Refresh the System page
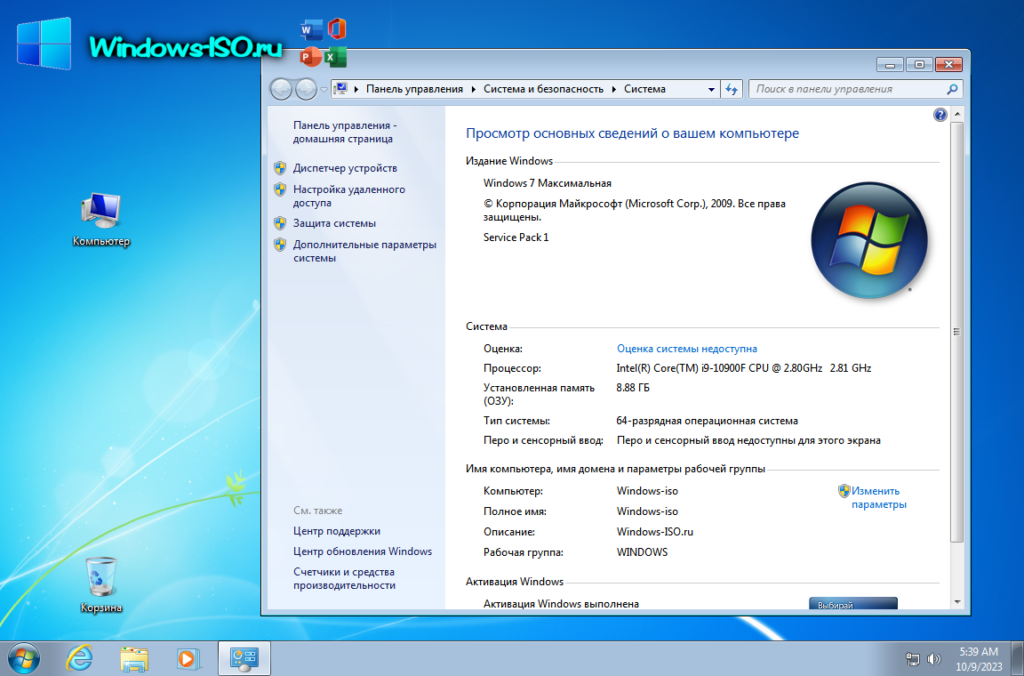 (731, 89)
